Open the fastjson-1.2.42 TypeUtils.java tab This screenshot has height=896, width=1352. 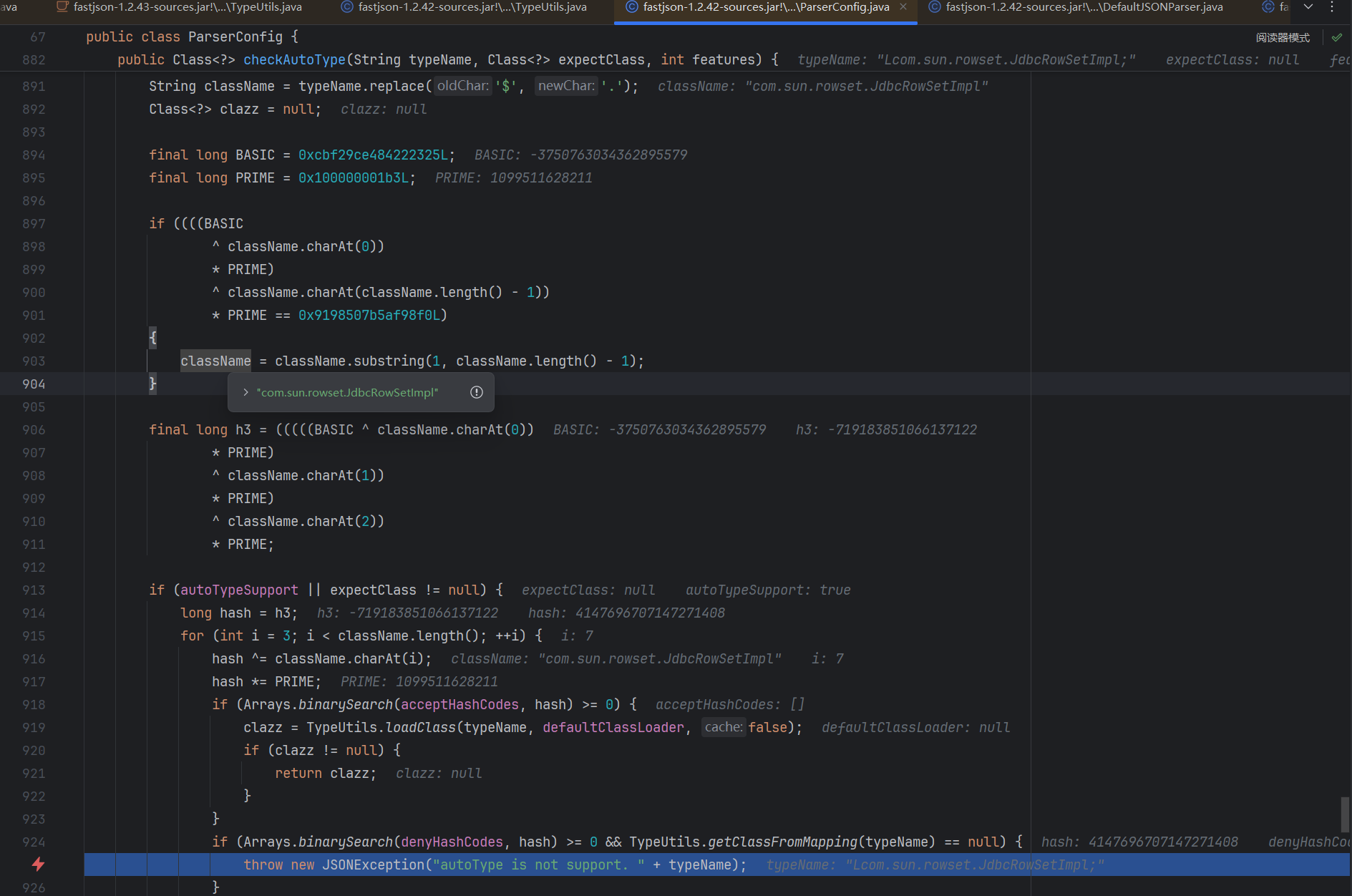pyautogui.click(x=472, y=7)
